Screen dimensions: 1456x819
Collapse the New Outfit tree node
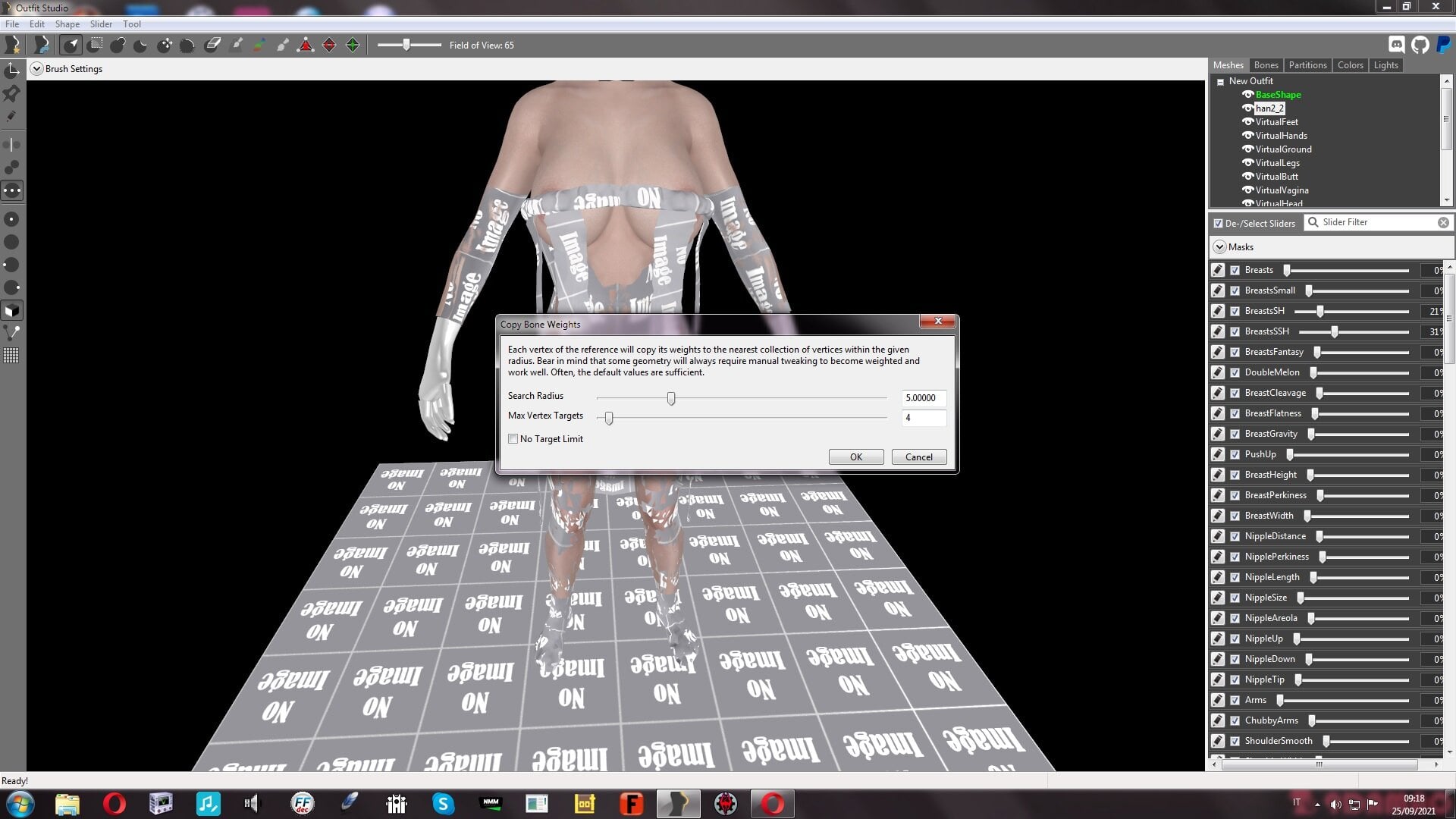(x=1220, y=82)
